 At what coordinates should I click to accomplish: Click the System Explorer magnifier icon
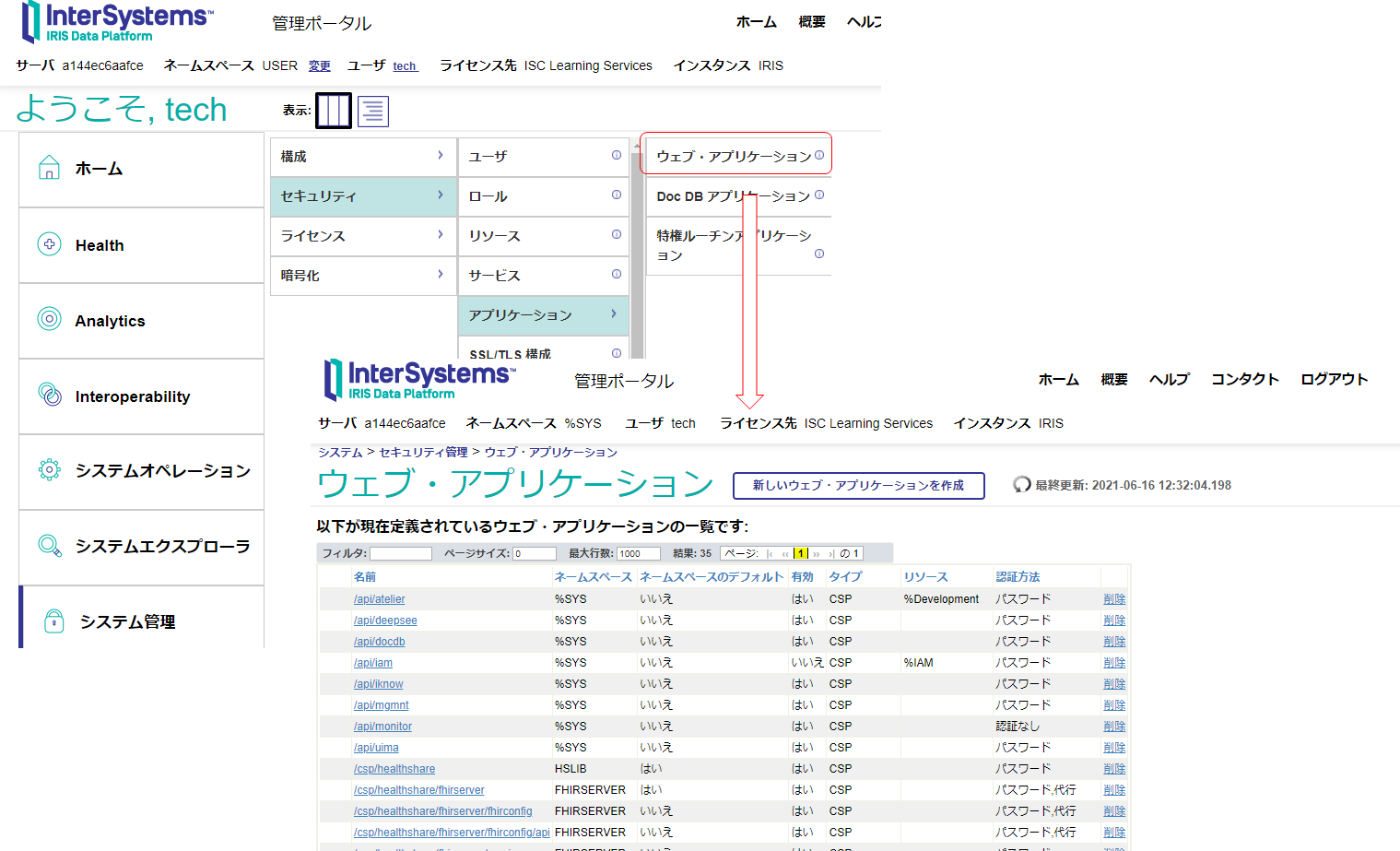pyautogui.click(x=50, y=546)
